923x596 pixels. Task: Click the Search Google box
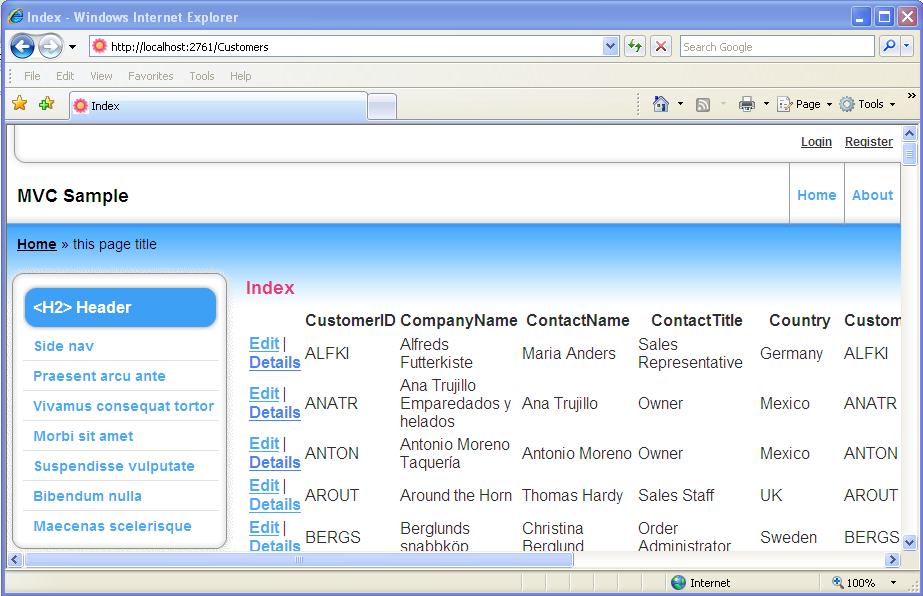tap(777, 47)
